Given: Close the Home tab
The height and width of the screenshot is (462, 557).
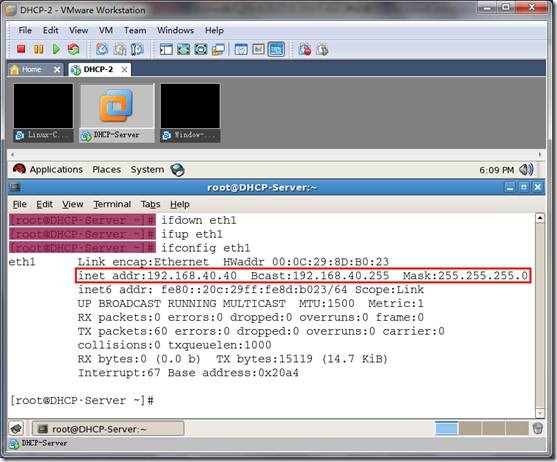Looking at the screenshot, I should tap(57, 70).
